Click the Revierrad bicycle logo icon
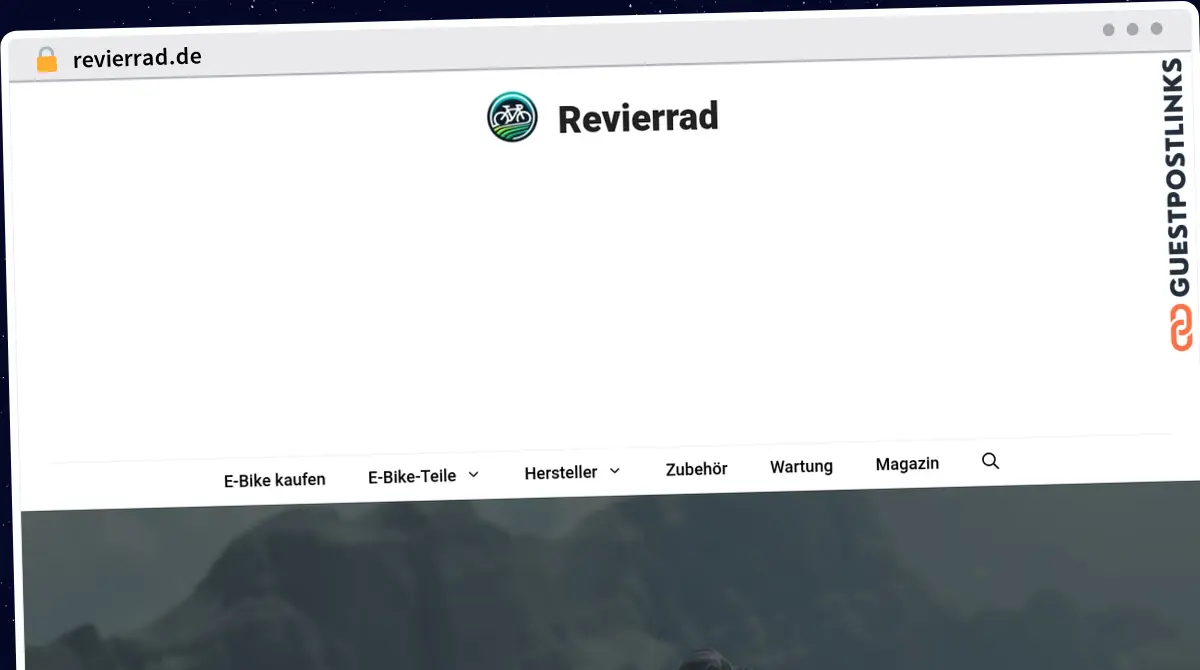The width and height of the screenshot is (1200, 670). click(512, 117)
